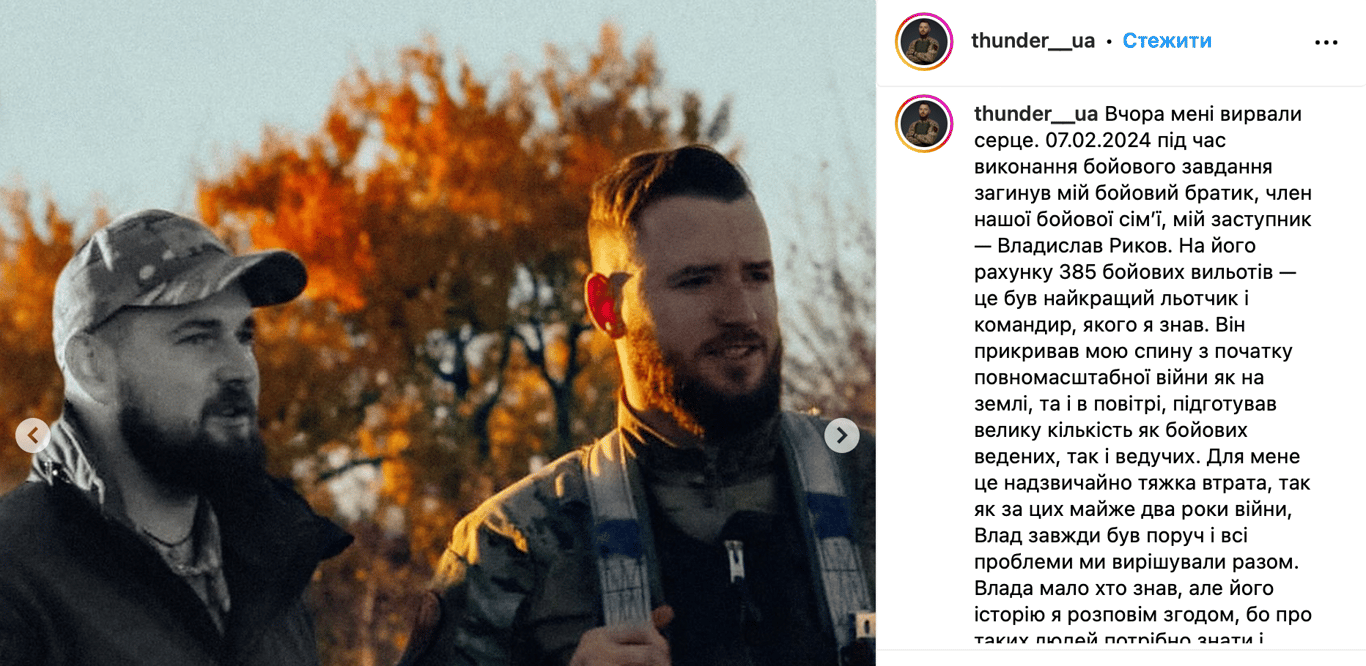The image size is (1366, 666).
Task: Follow the account via Стежити
Action: click(x=1167, y=41)
